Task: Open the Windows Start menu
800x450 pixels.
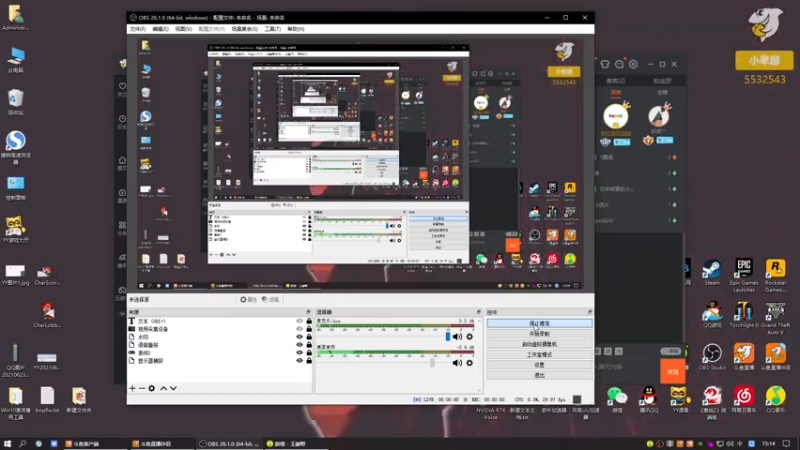Action: pos(7,444)
